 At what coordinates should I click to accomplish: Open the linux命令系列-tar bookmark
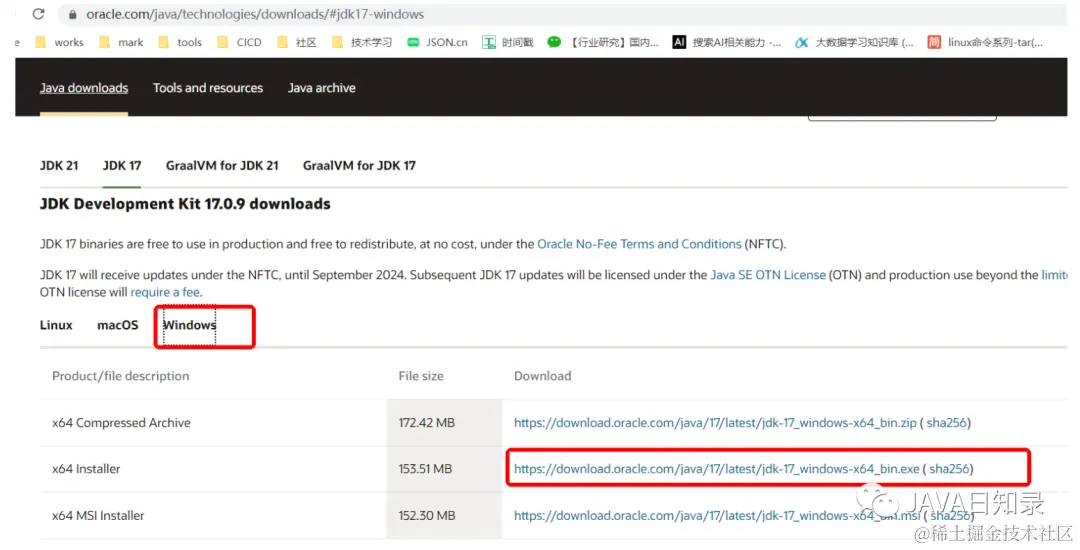[985, 43]
